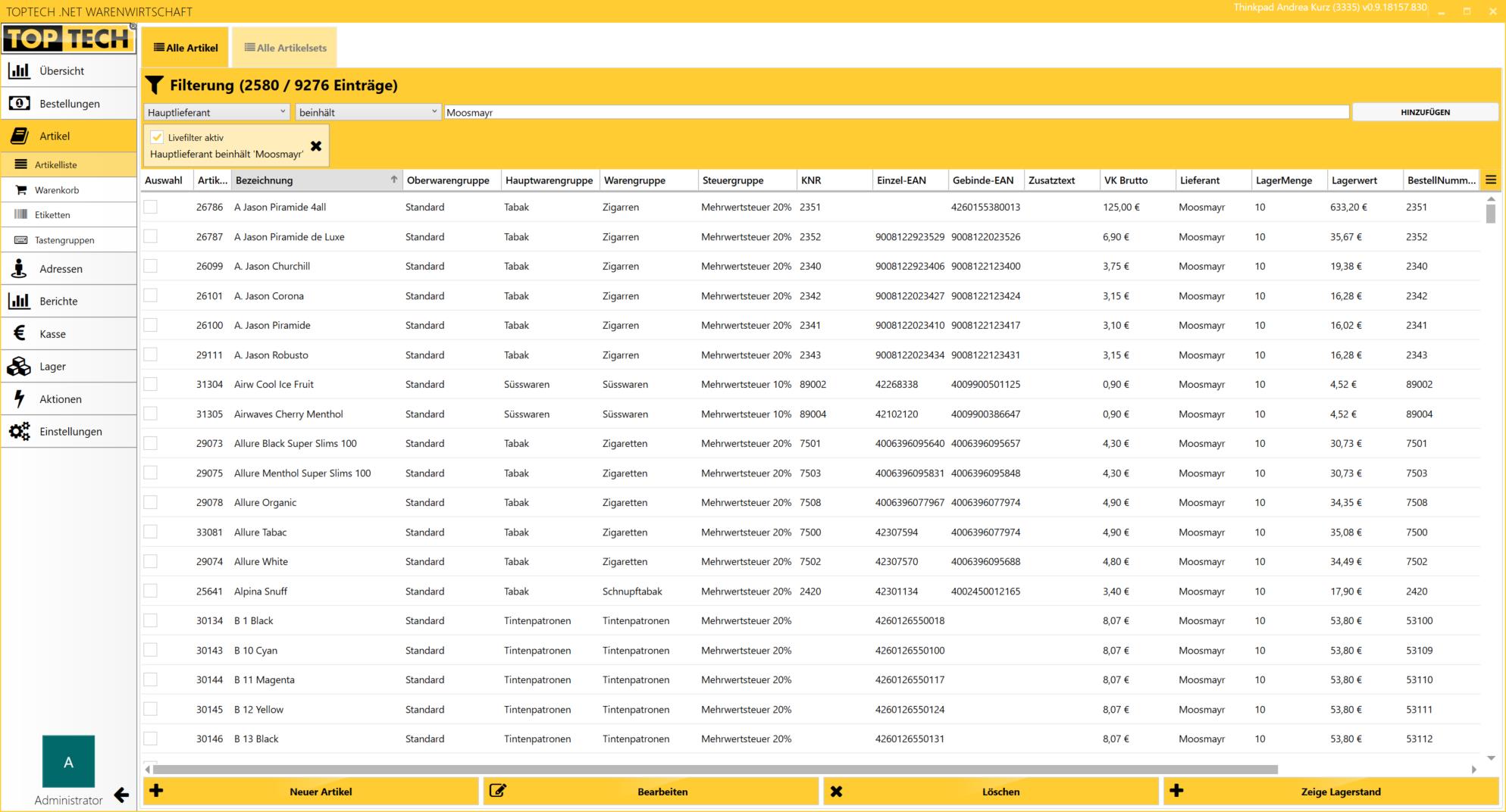This screenshot has width=1506, height=812.
Task: Open the beinhält operator dropdown
Action: [368, 112]
